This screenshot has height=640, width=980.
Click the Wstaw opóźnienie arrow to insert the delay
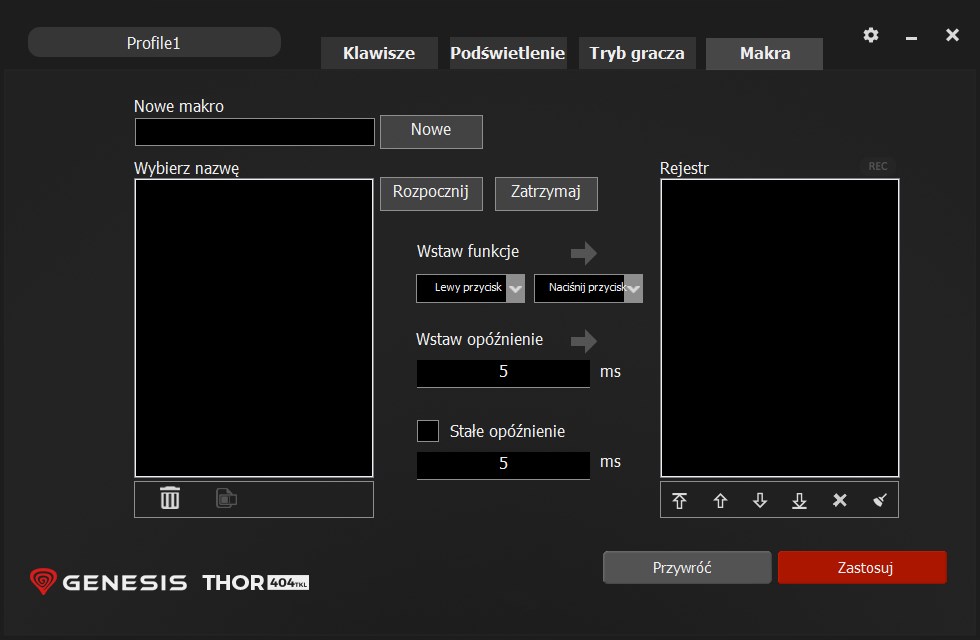[584, 341]
